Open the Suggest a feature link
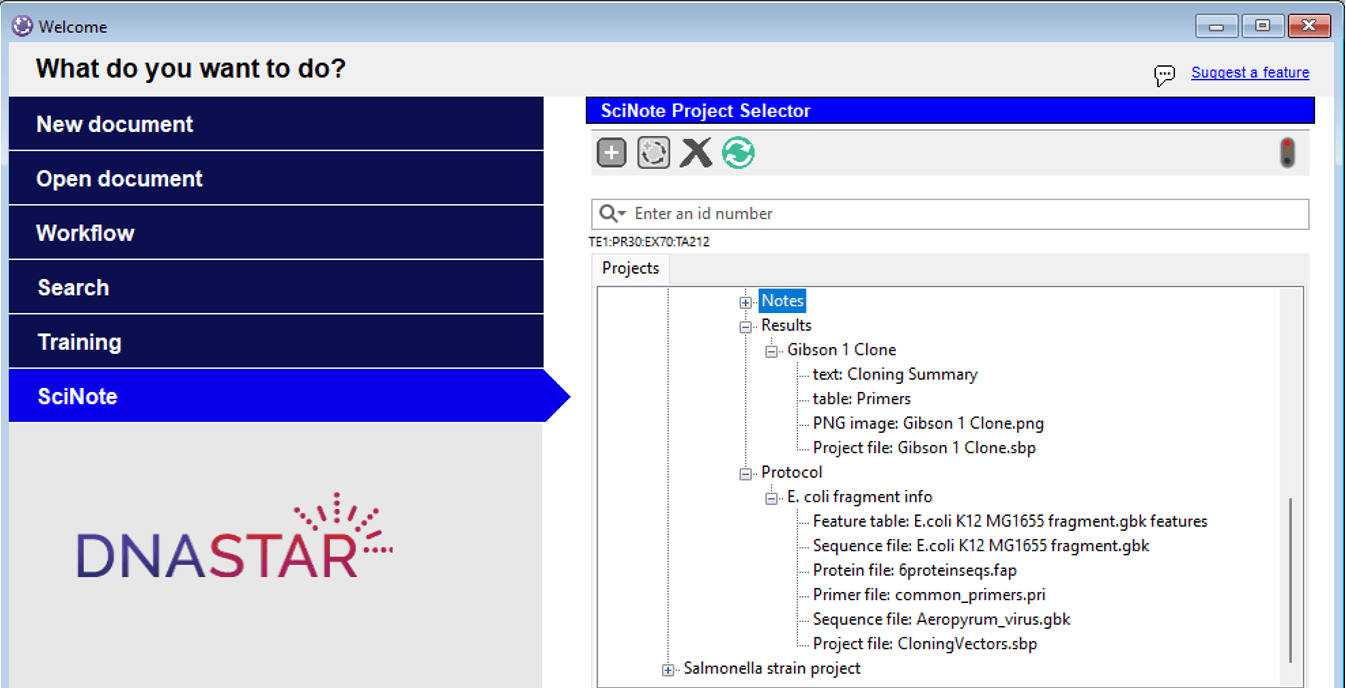Screen dimensions: 1346x688 click(x=1250, y=72)
